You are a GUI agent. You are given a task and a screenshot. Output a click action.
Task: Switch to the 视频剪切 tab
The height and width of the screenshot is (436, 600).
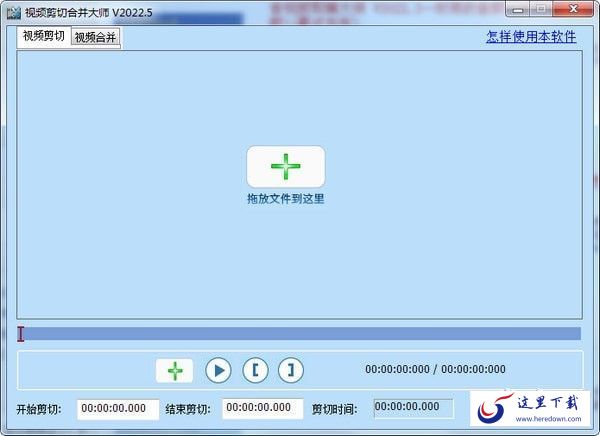[43, 36]
